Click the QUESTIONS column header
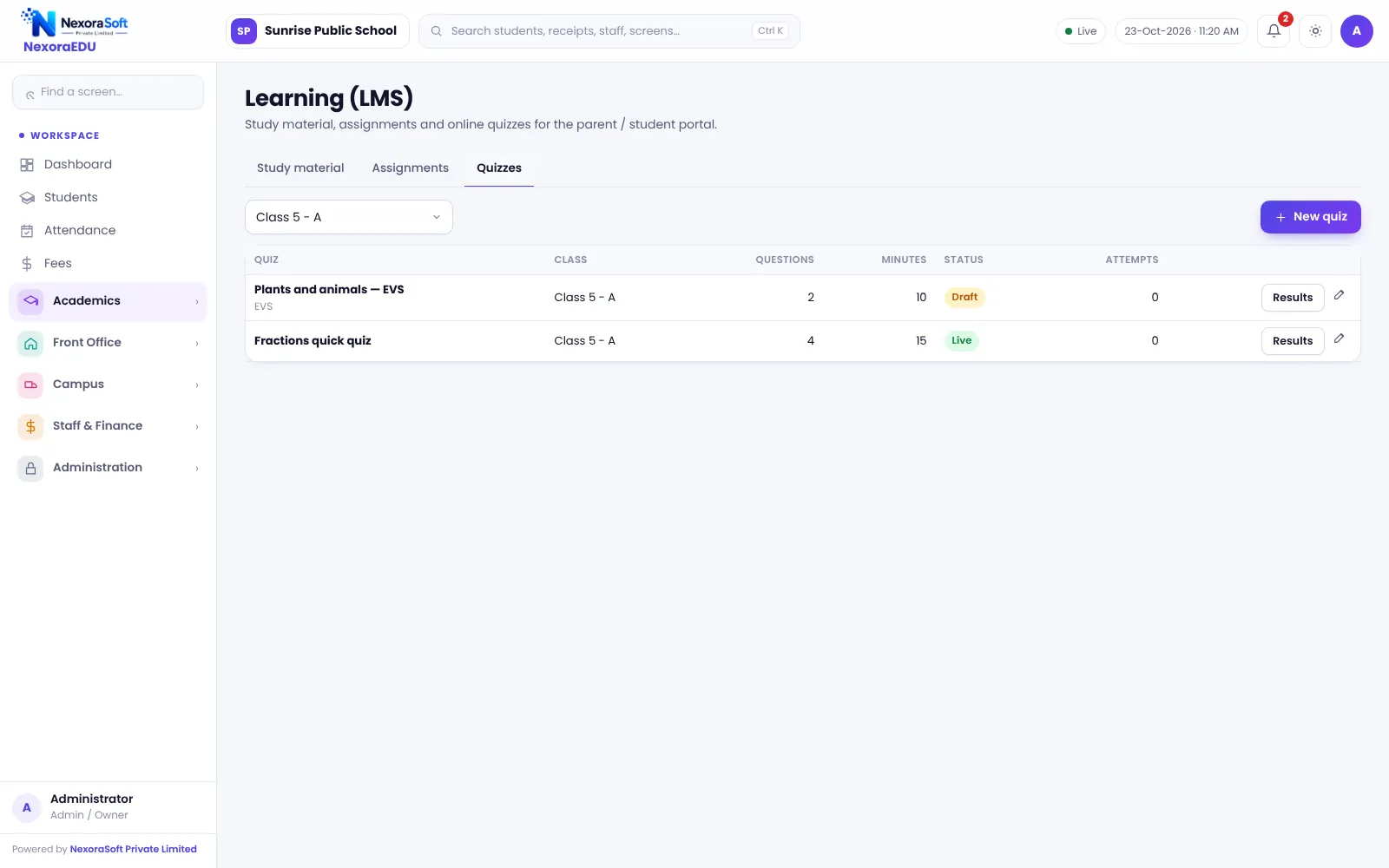 (785, 260)
